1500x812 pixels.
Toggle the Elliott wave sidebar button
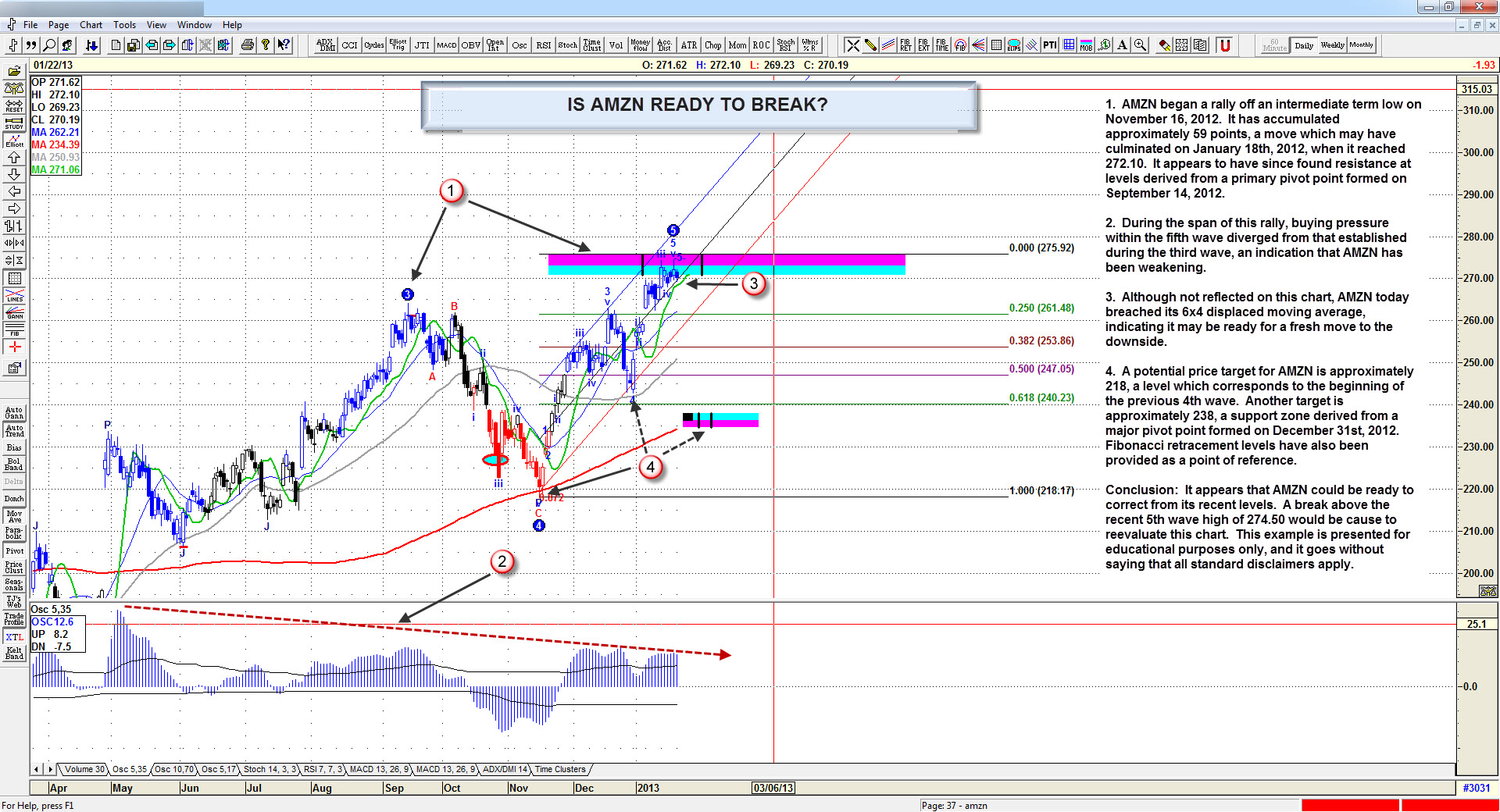(x=14, y=141)
